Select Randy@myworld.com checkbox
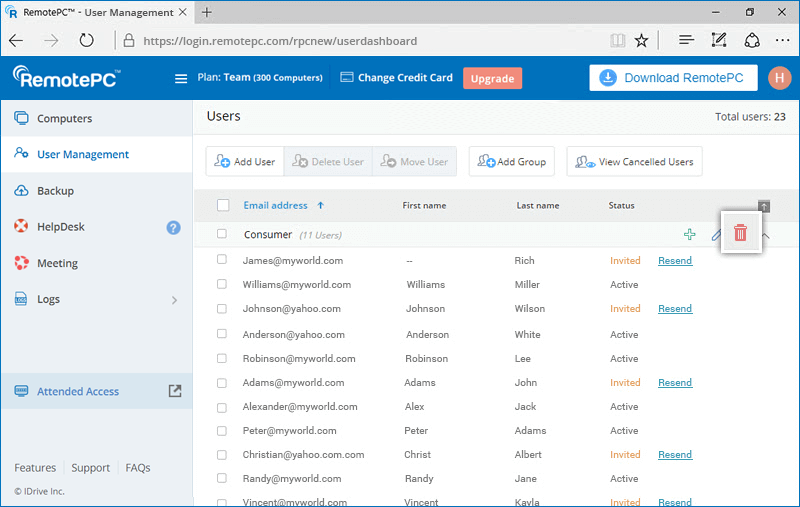 coord(221,478)
